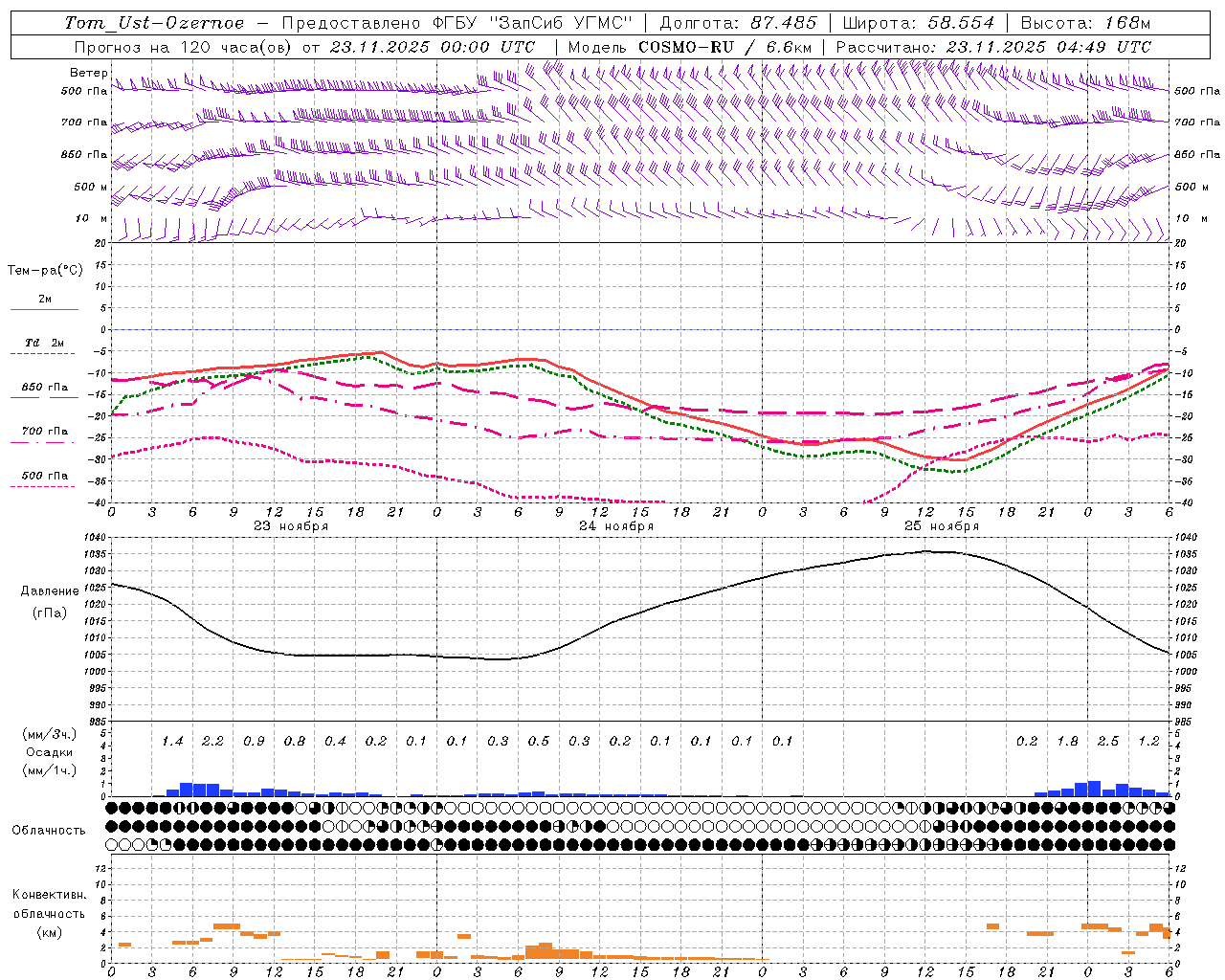Click the 1.8 precipitation value
The height and width of the screenshot is (980, 1225).
(x=1067, y=742)
